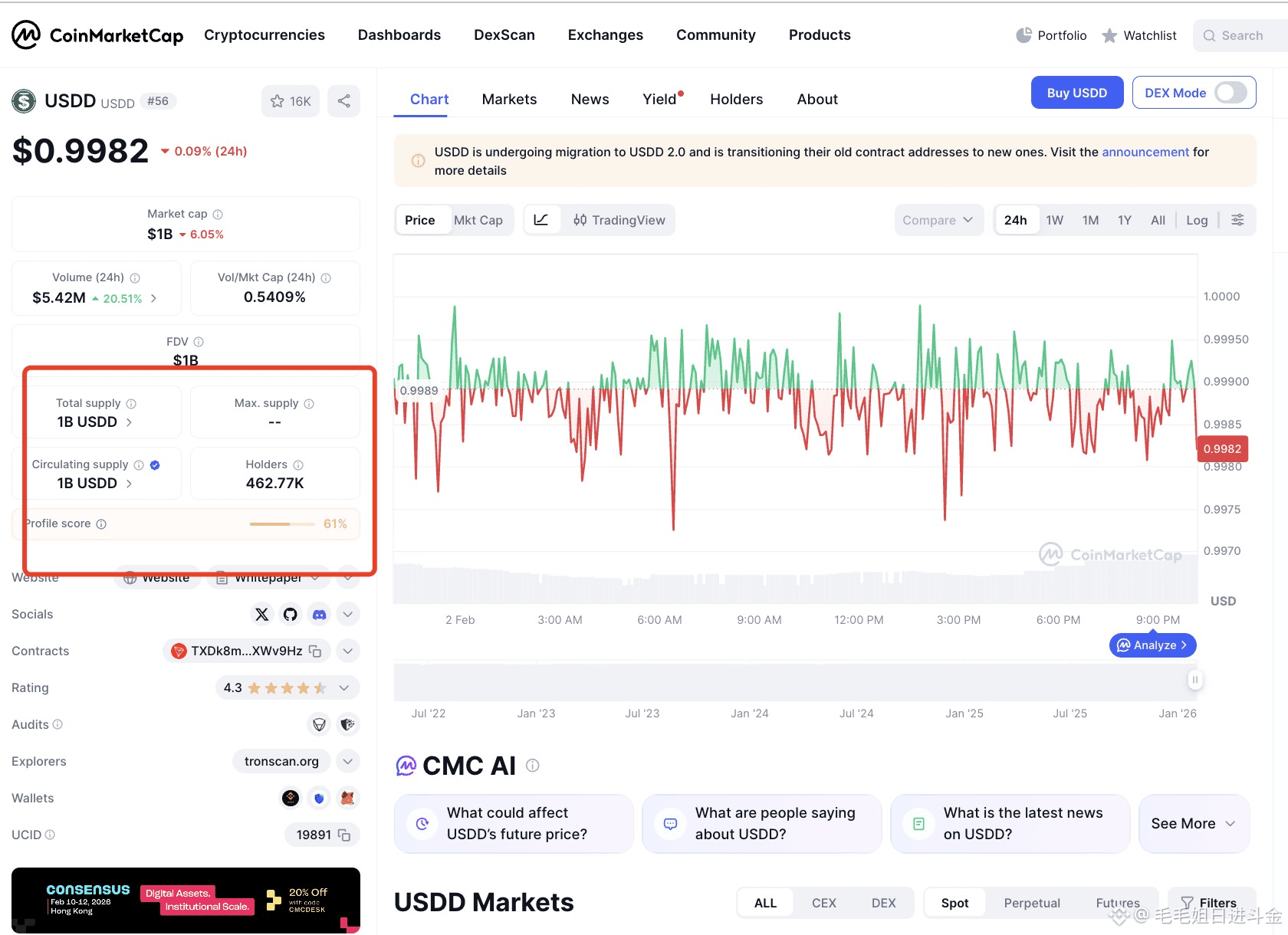Open chart settings sliders icon

1237,220
